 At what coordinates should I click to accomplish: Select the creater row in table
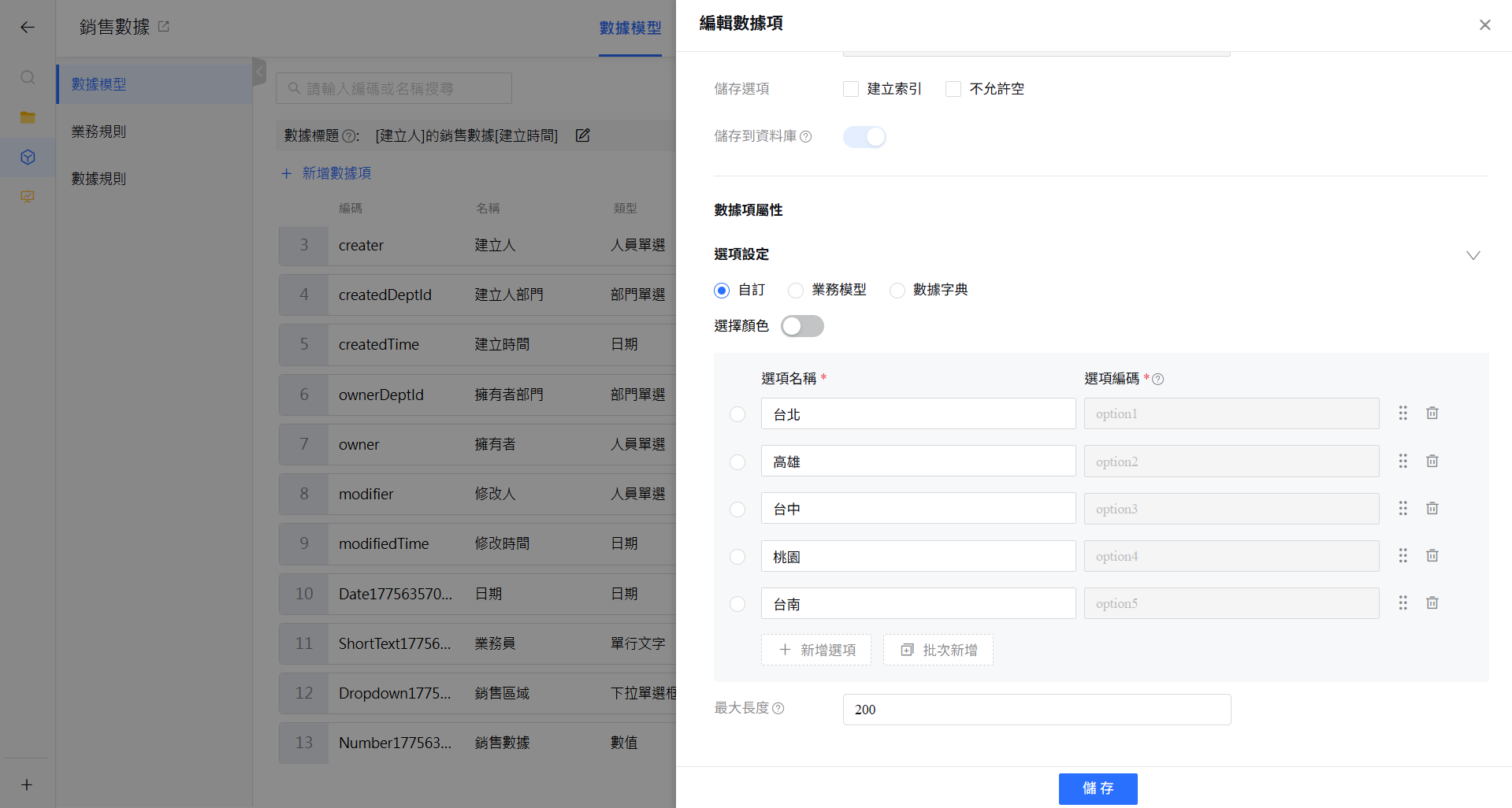pos(477,246)
